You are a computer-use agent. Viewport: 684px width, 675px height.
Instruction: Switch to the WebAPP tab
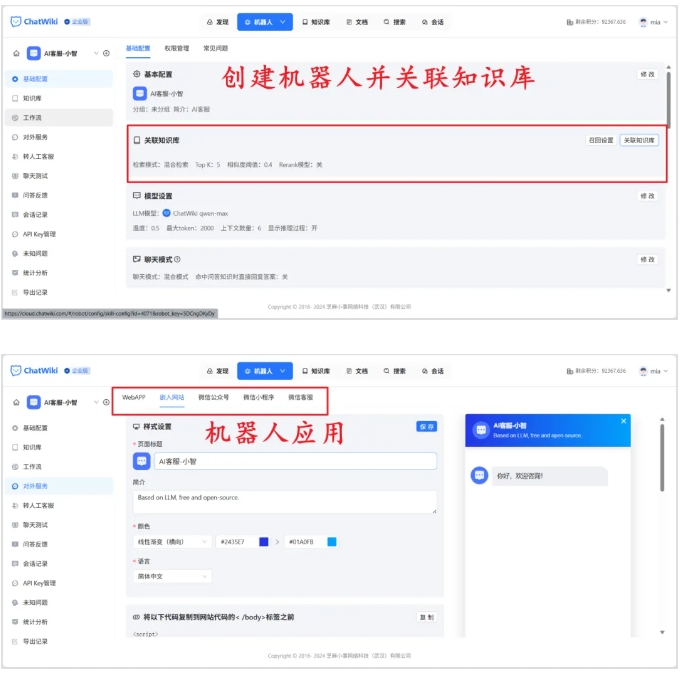(x=133, y=397)
